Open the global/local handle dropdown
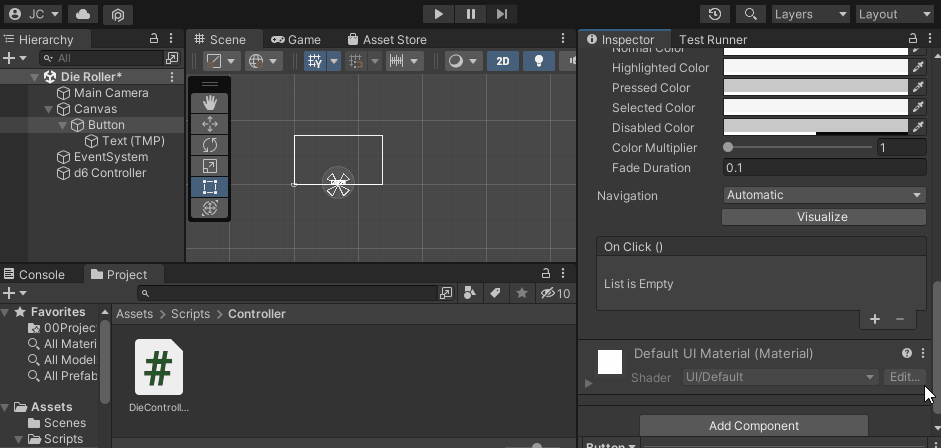Image resolution: width=941 pixels, height=448 pixels. 263,61
